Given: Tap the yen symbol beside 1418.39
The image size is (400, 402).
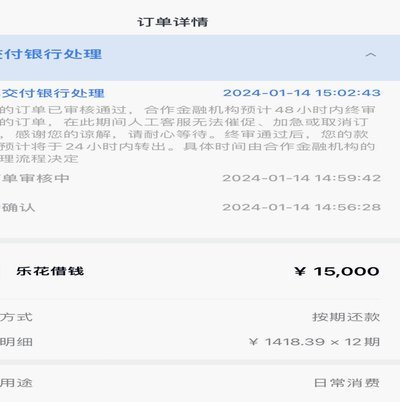Looking at the screenshot, I should pyautogui.click(x=254, y=342).
